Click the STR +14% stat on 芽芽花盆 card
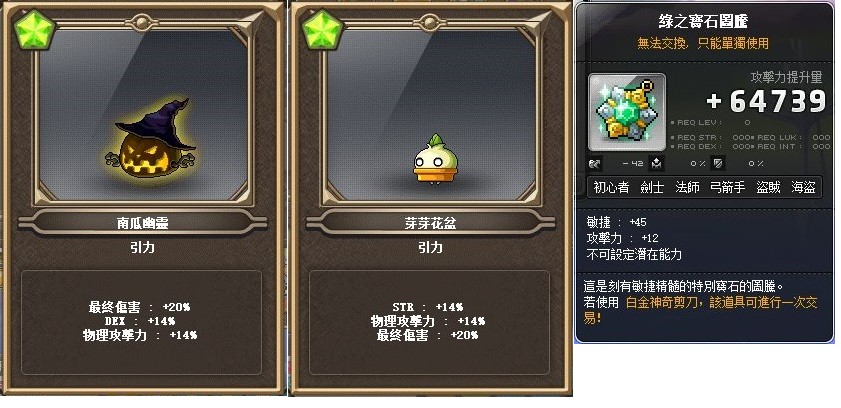Image resolution: width=841 pixels, height=408 pixels. [x=427, y=307]
